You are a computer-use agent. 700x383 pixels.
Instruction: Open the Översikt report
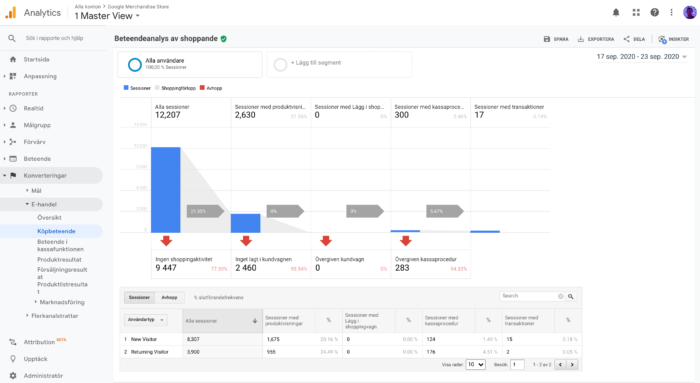point(49,218)
